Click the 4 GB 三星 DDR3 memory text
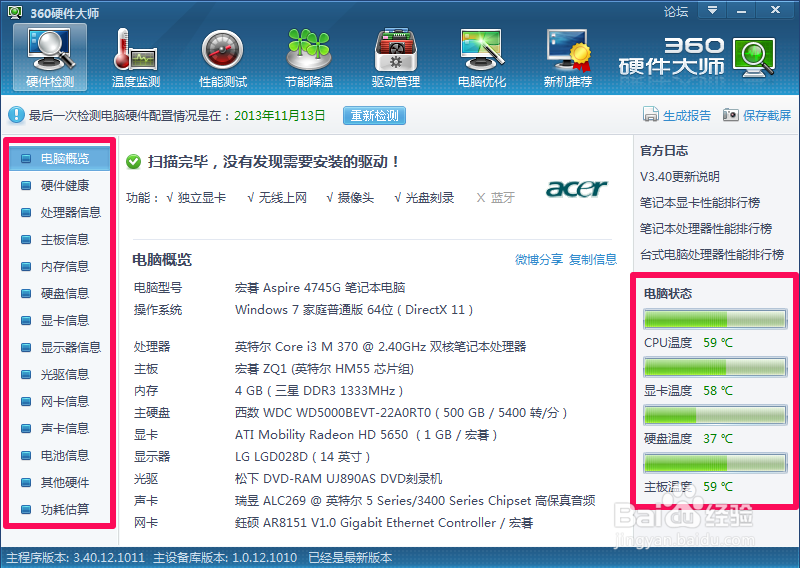Screen dimensions: 800x568 (319, 391)
